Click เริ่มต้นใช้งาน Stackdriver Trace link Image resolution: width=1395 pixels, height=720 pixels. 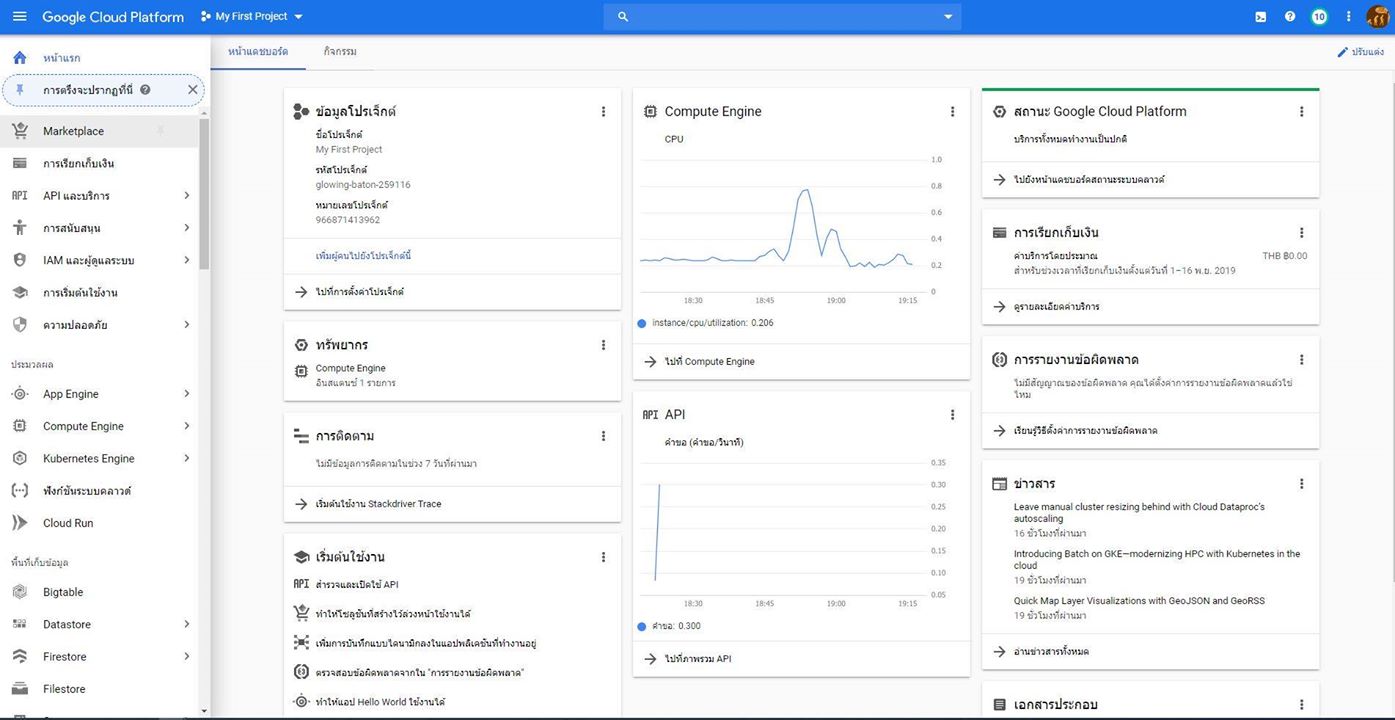pos(378,504)
